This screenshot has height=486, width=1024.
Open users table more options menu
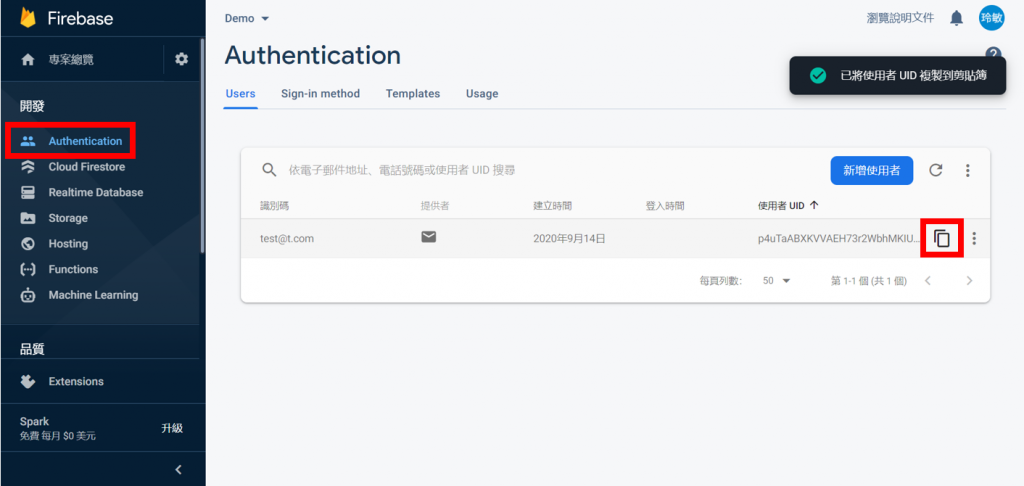(968, 170)
